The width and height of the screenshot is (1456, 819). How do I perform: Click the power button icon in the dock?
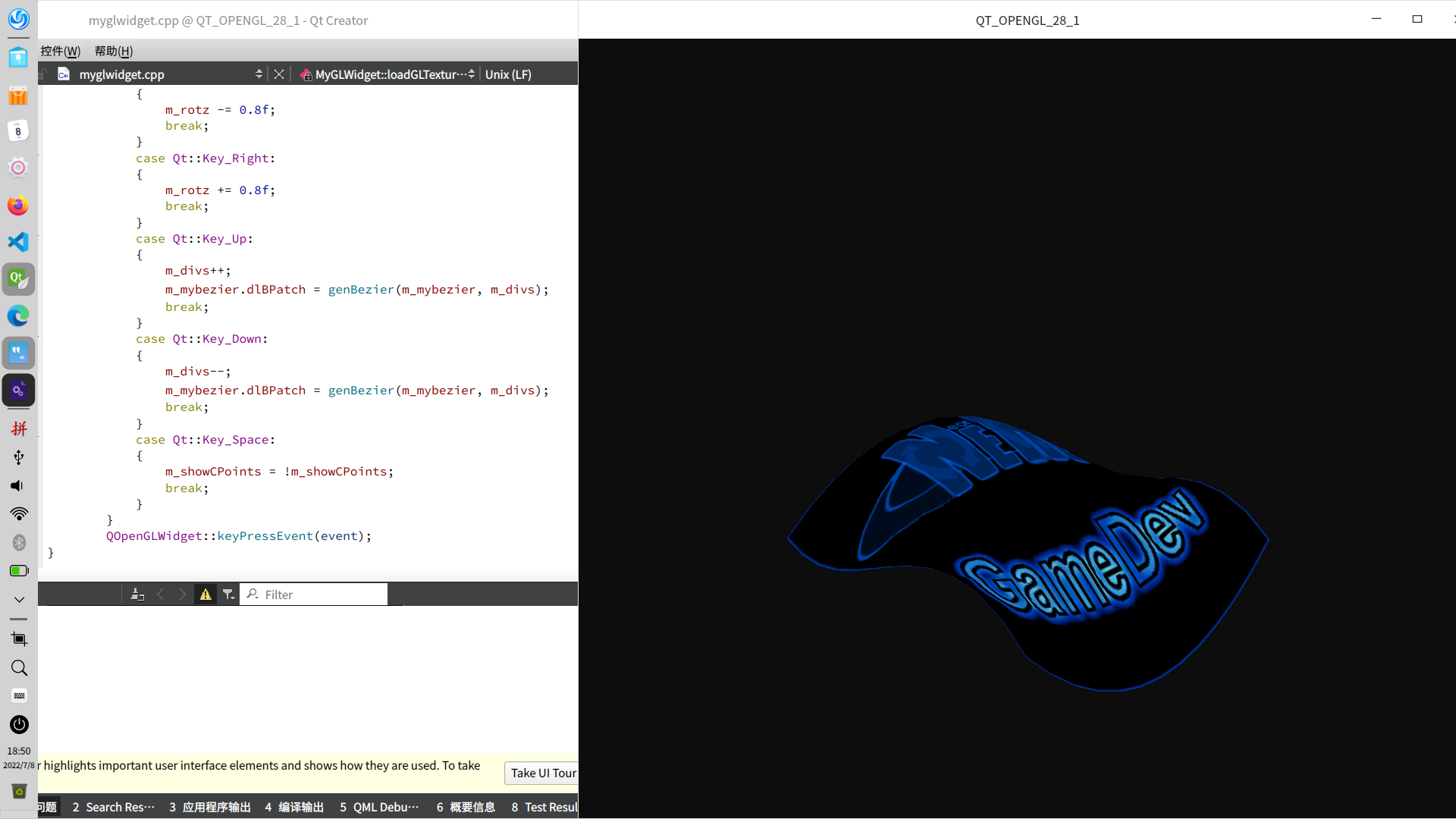19,724
